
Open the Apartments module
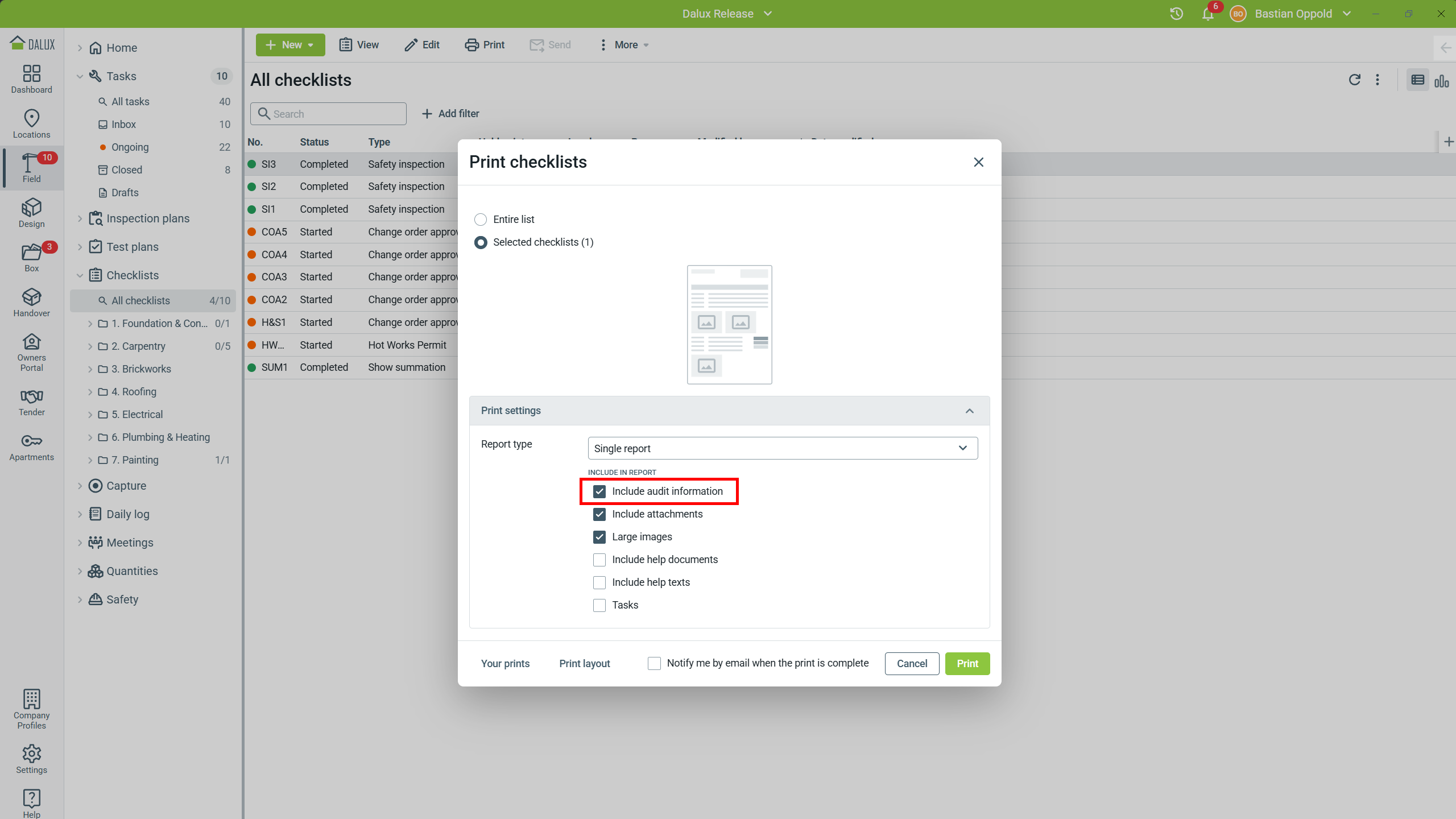(x=31, y=446)
